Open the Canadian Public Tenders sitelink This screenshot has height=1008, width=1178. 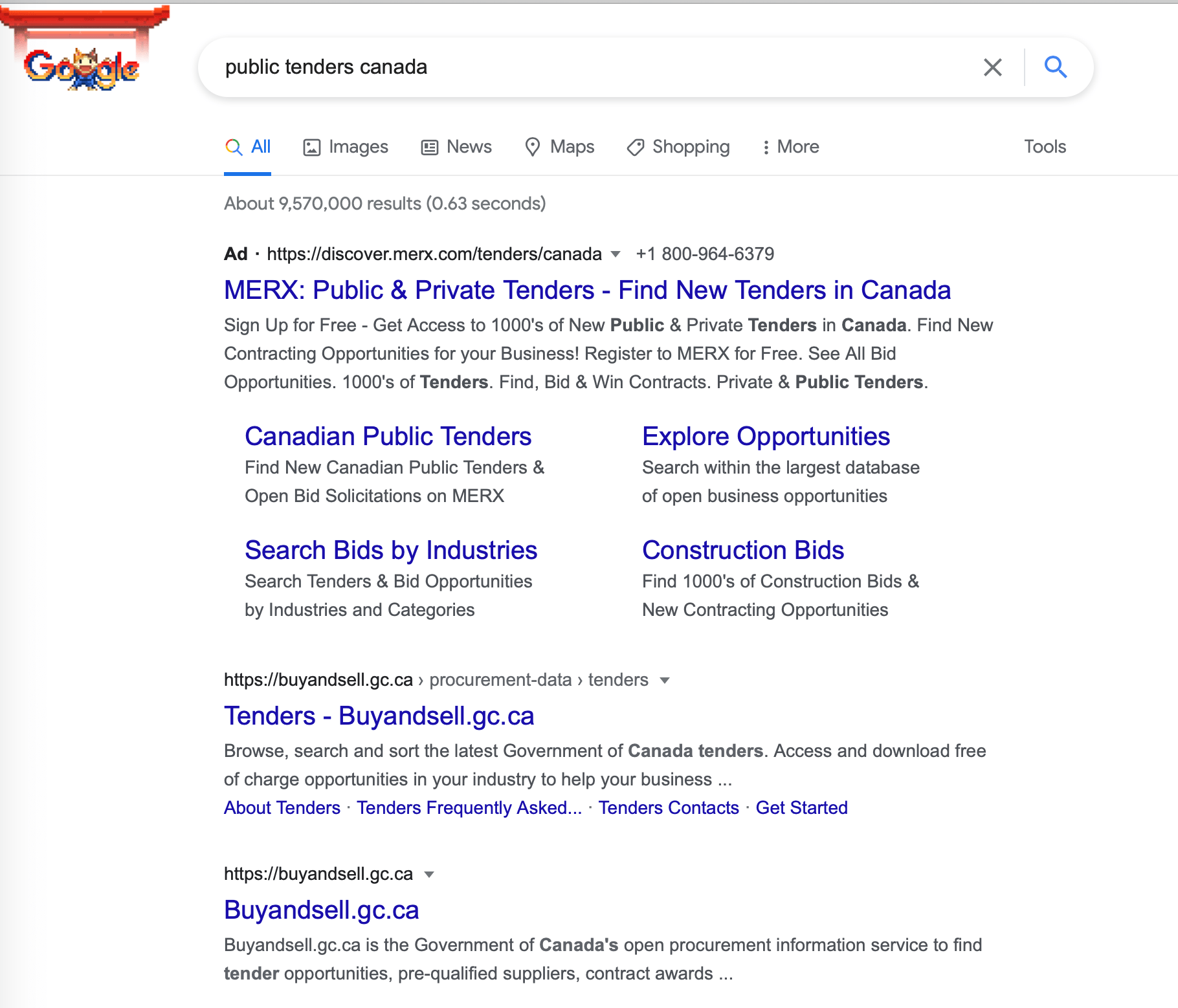[388, 437]
